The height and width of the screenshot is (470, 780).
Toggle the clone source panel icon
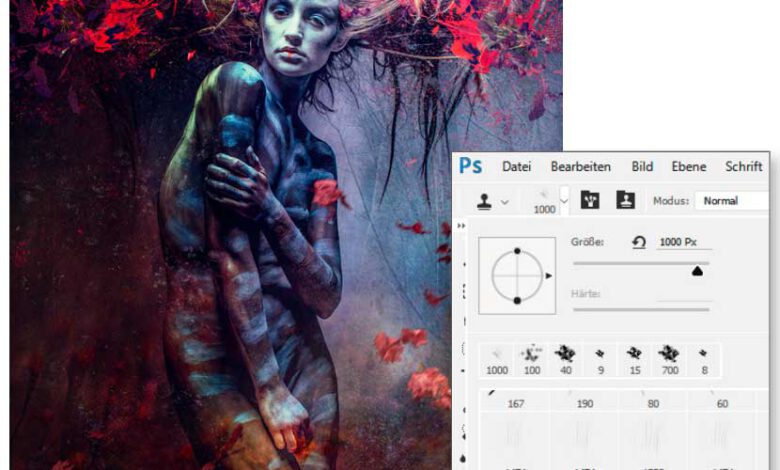625,200
